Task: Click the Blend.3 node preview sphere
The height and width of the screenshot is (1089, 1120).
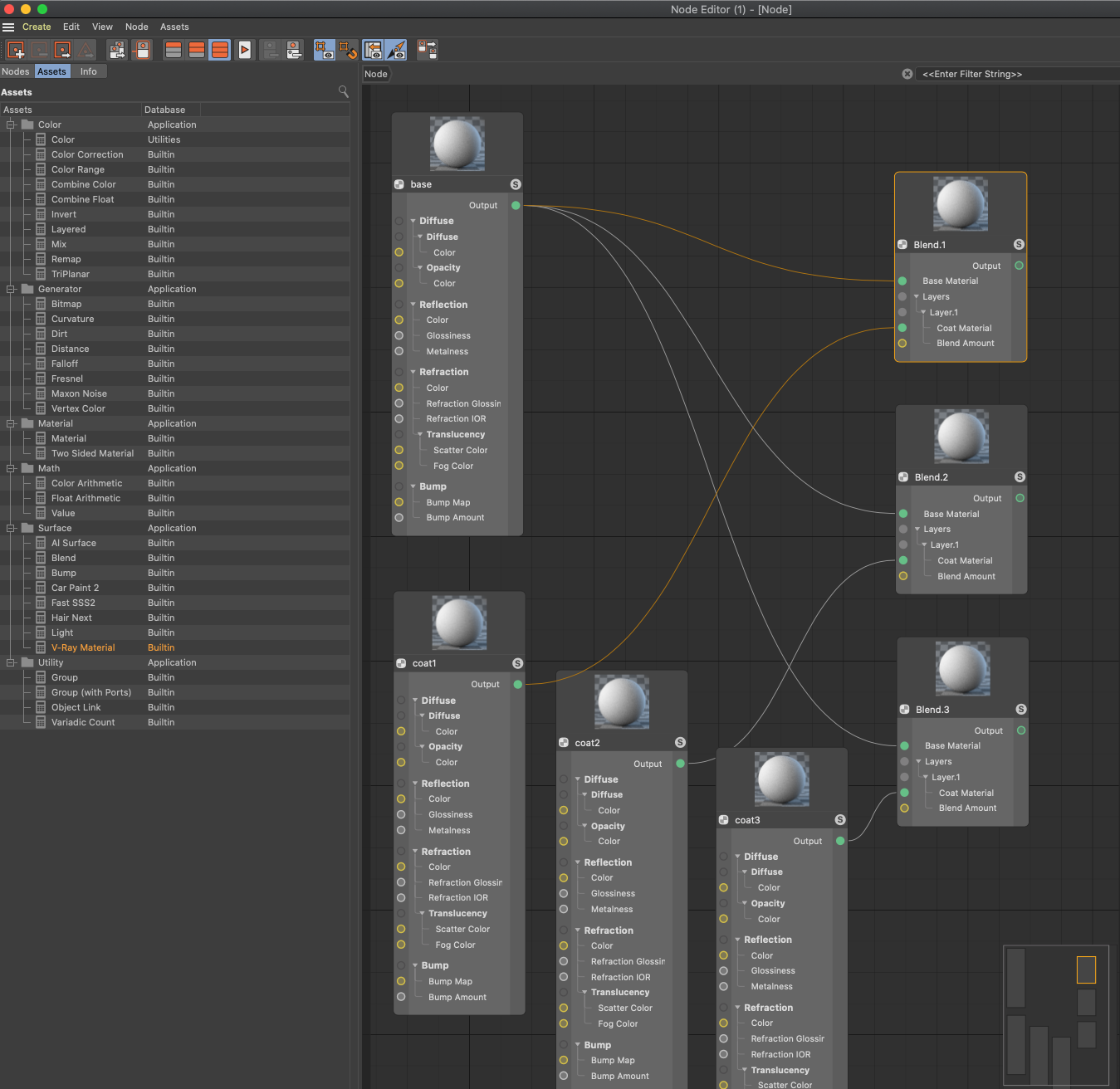Action: [963, 669]
